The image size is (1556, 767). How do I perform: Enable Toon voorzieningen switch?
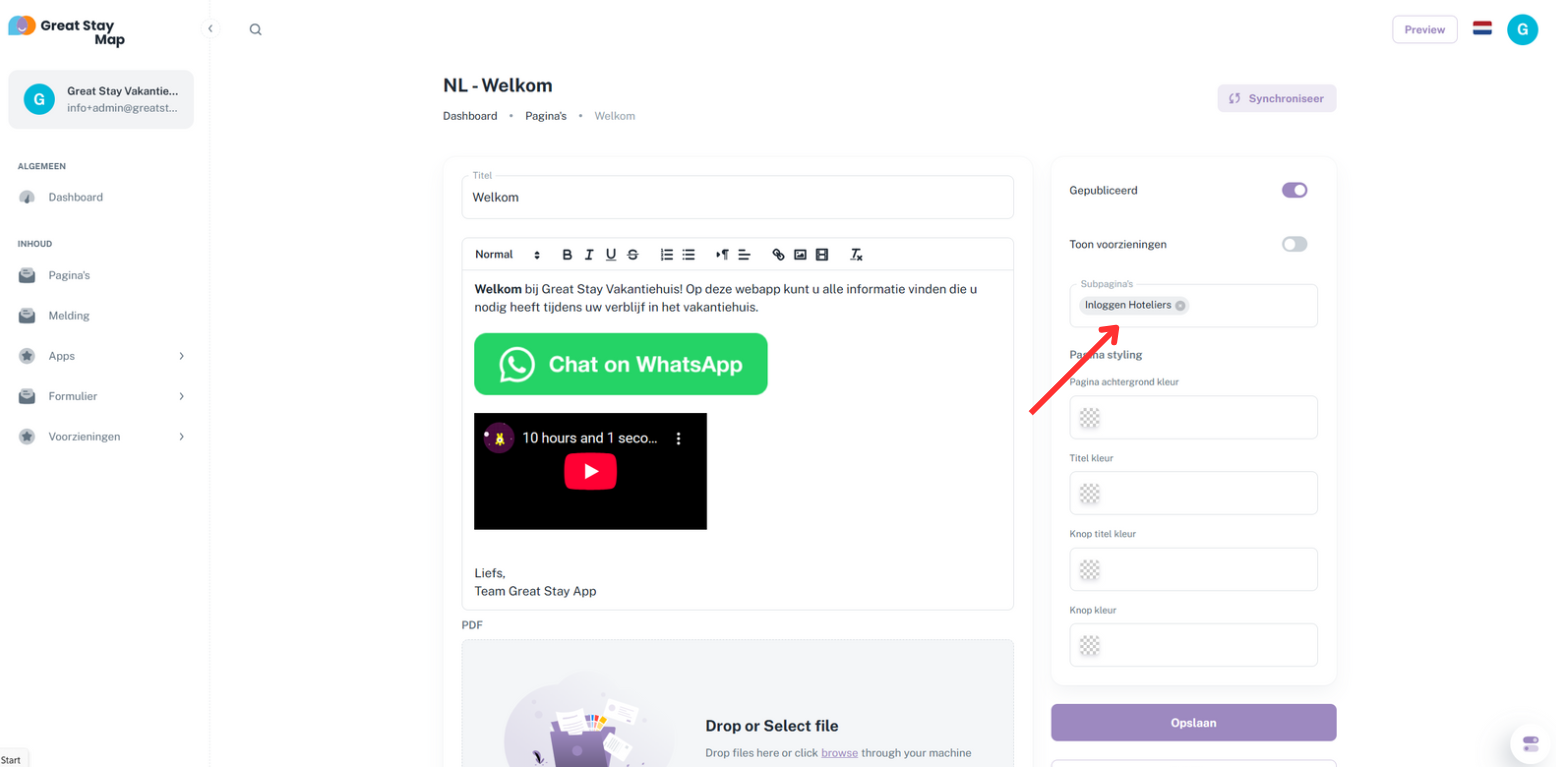pyautogui.click(x=1294, y=244)
